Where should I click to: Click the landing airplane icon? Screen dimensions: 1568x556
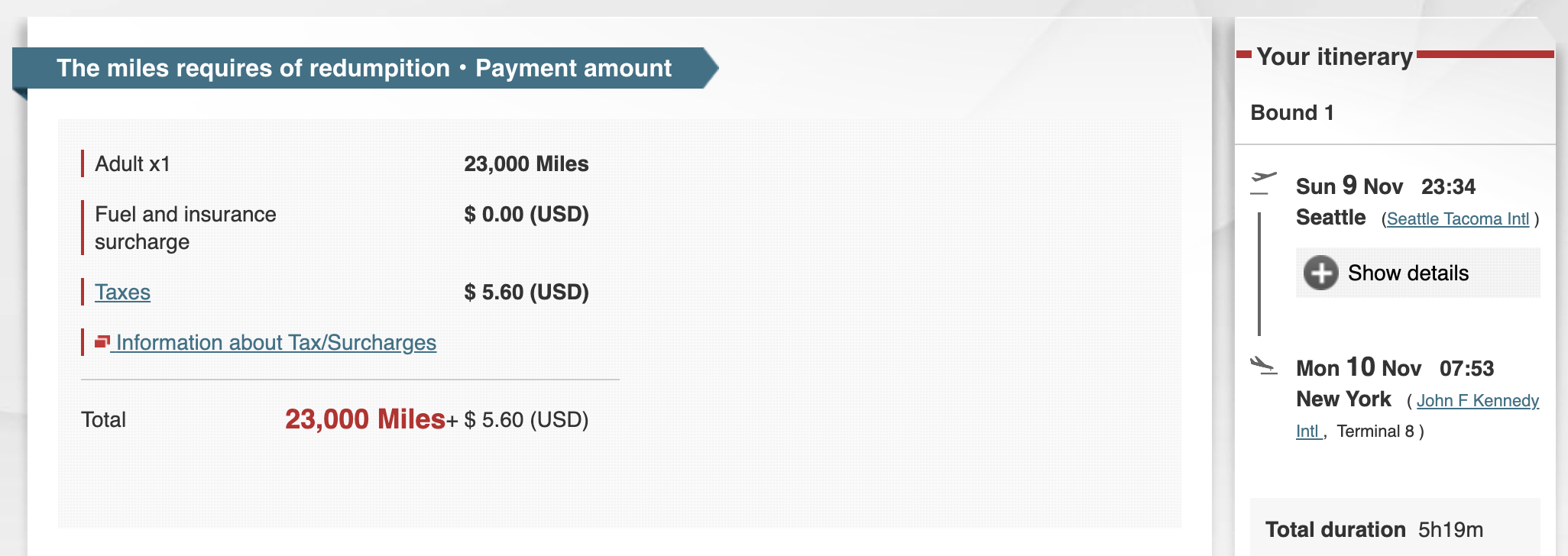pyautogui.click(x=1263, y=366)
